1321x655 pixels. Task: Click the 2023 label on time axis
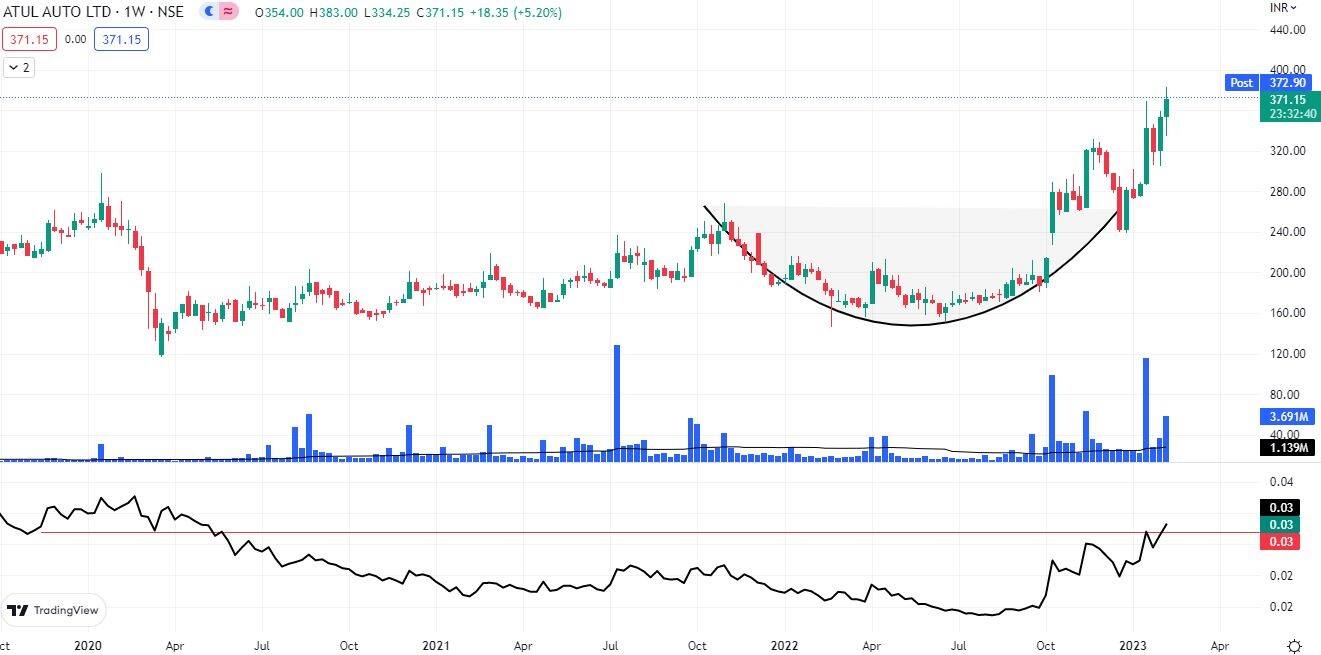point(1132,646)
